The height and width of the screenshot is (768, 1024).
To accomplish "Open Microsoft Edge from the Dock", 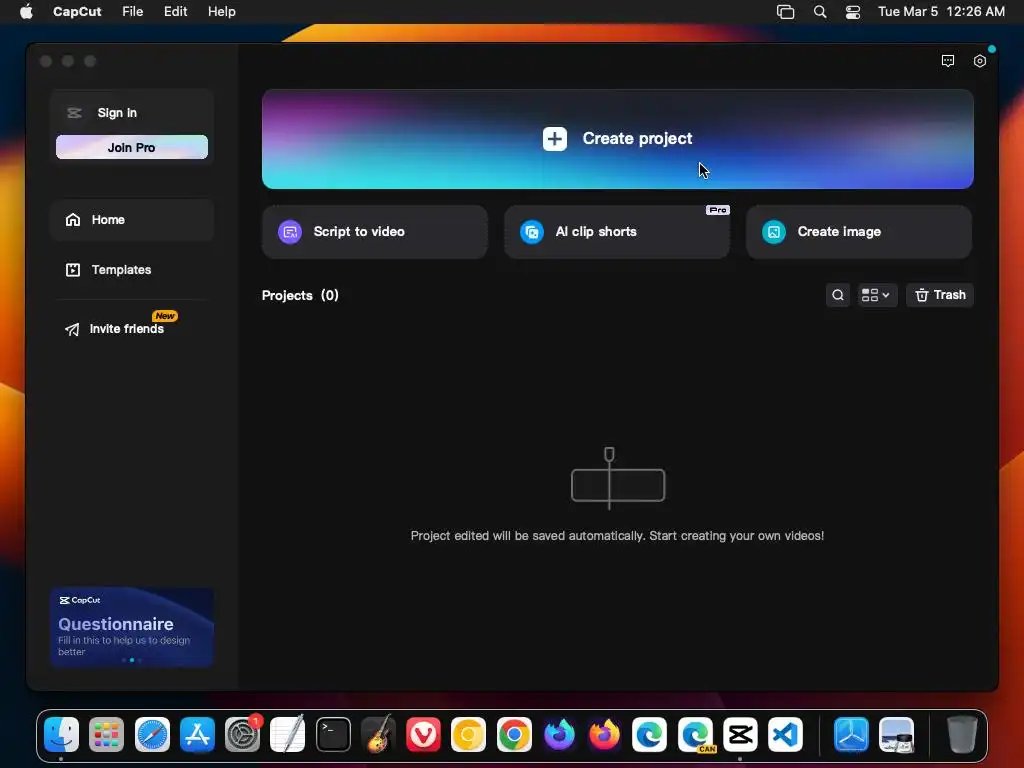I will click(650, 735).
